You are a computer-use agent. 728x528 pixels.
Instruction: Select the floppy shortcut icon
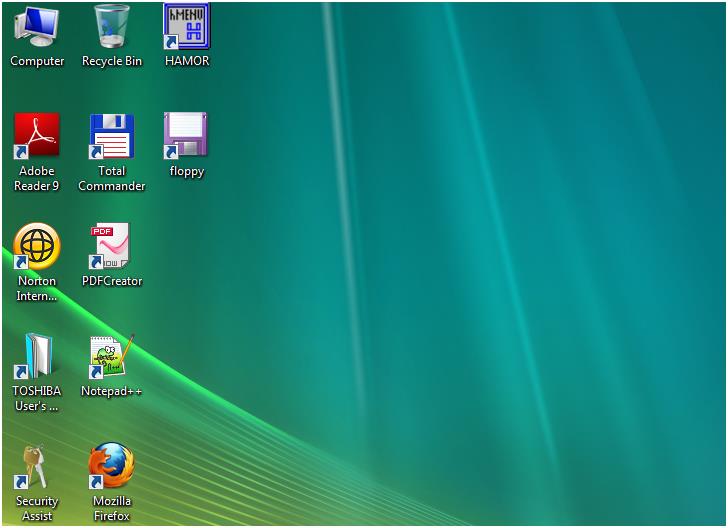click(186, 135)
